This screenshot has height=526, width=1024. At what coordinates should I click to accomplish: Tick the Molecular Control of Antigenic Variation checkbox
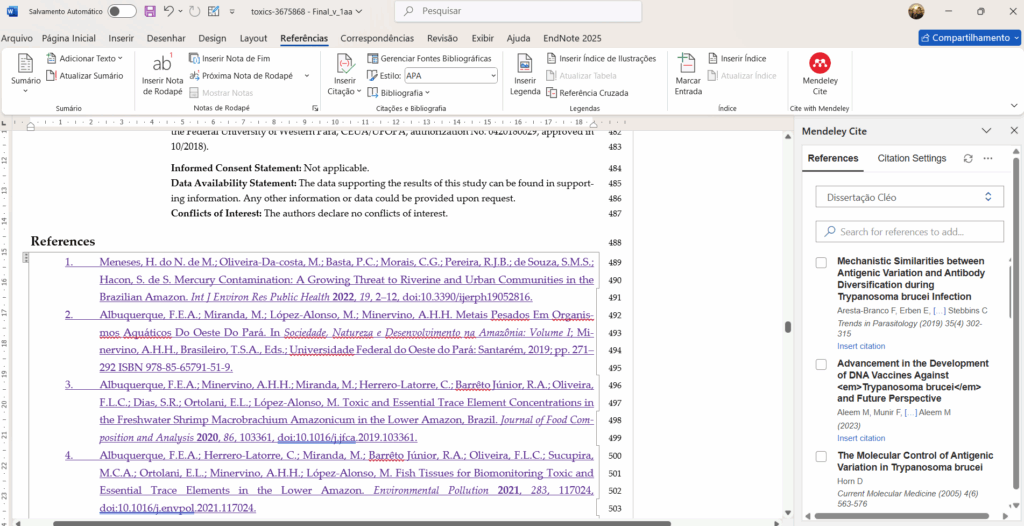tap(821, 455)
